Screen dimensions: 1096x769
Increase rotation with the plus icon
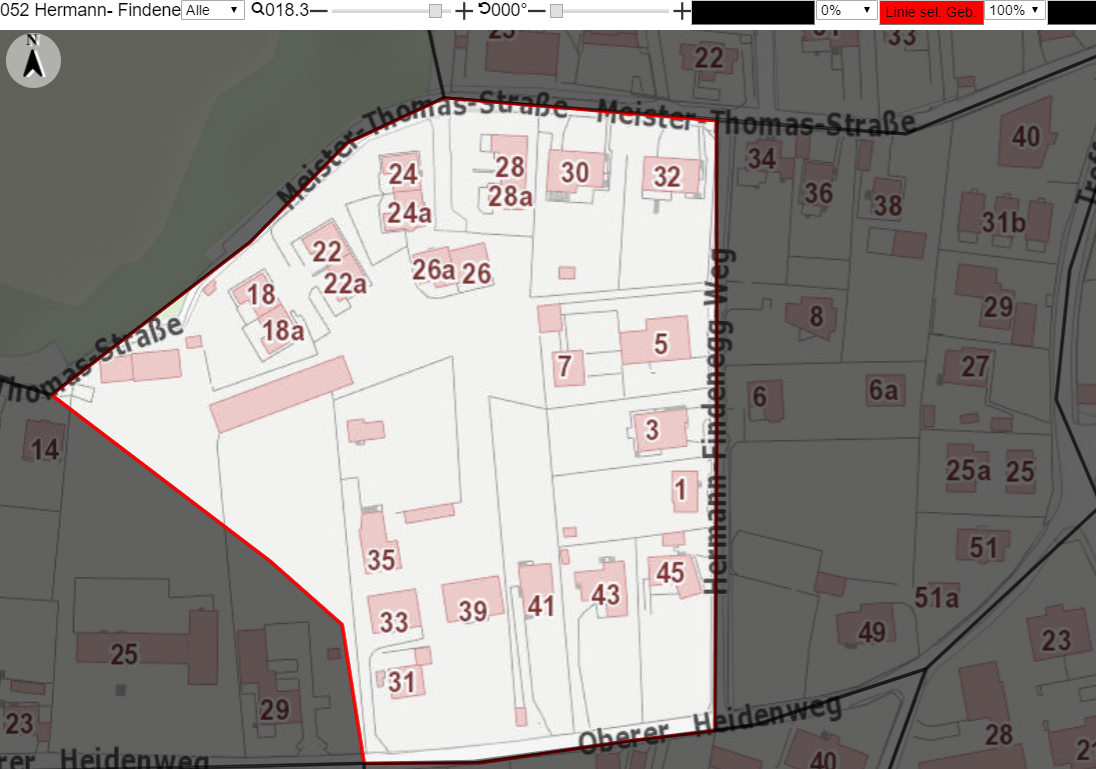(x=682, y=10)
